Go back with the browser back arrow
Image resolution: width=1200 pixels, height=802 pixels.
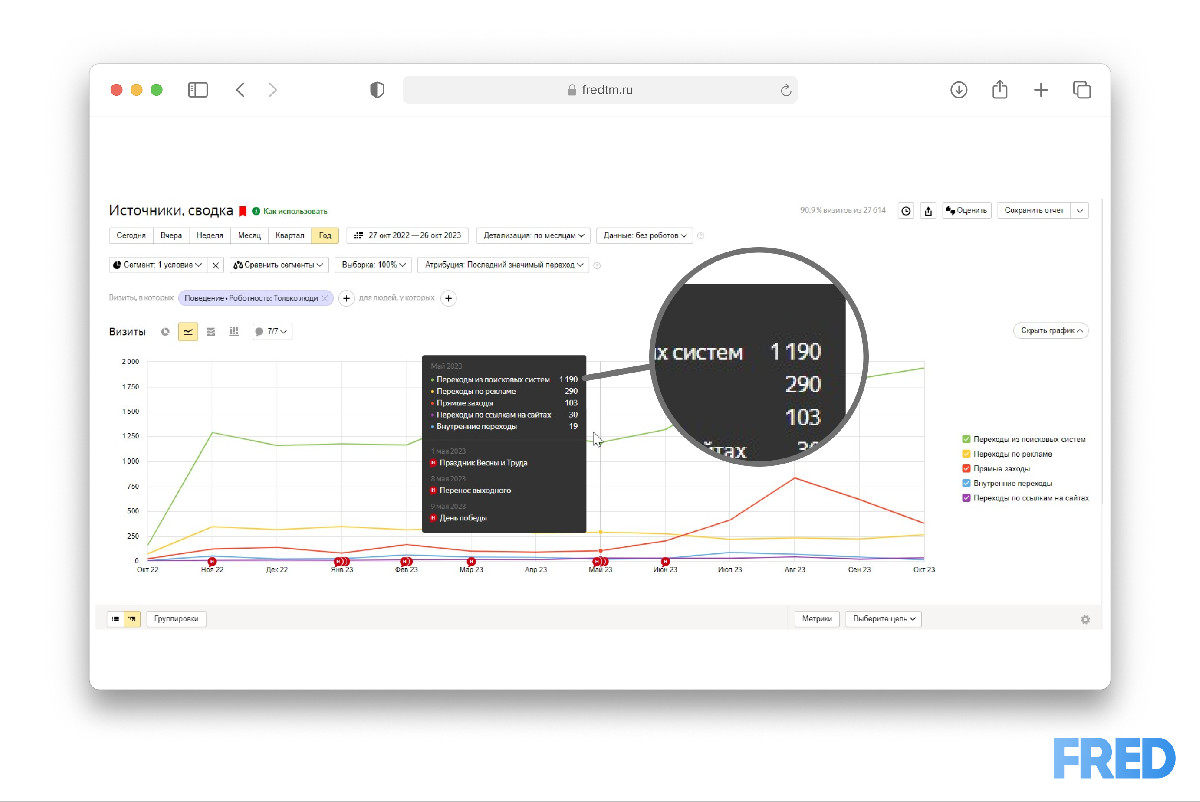coord(240,90)
